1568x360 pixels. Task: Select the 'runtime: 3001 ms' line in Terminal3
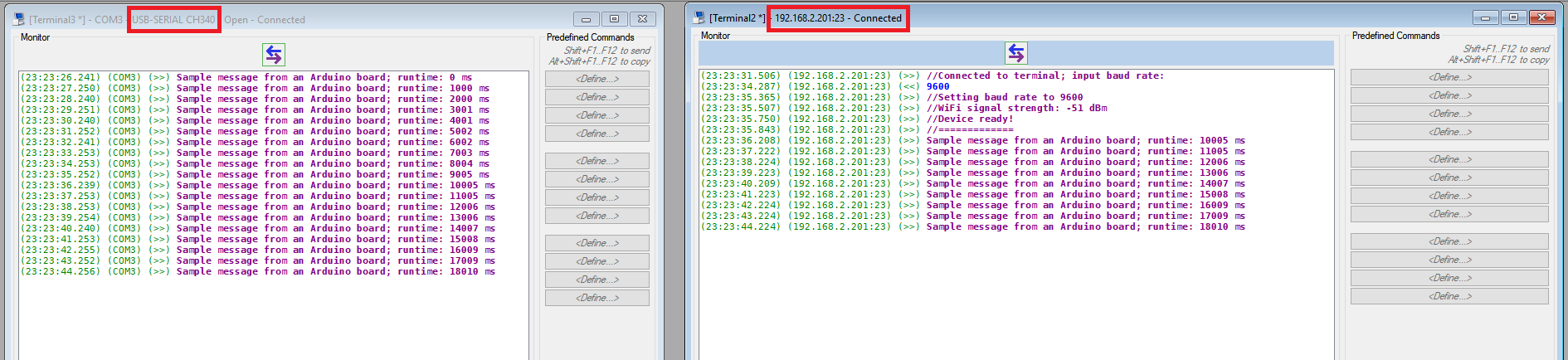(x=255, y=109)
